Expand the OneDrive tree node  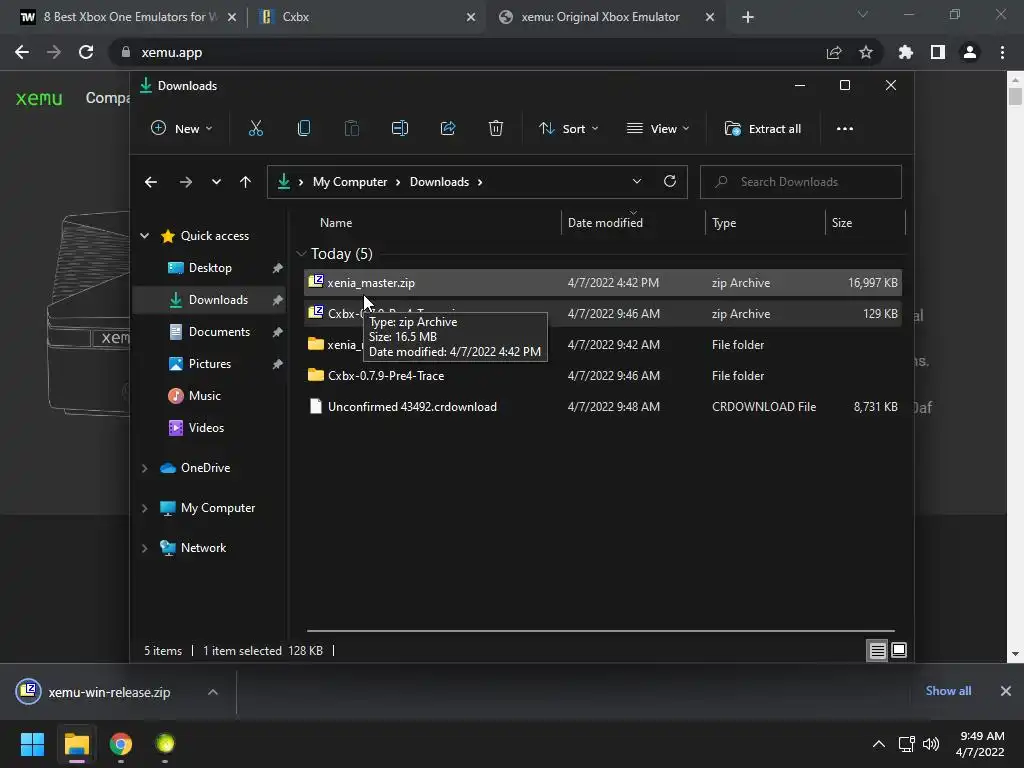pyautogui.click(x=144, y=468)
